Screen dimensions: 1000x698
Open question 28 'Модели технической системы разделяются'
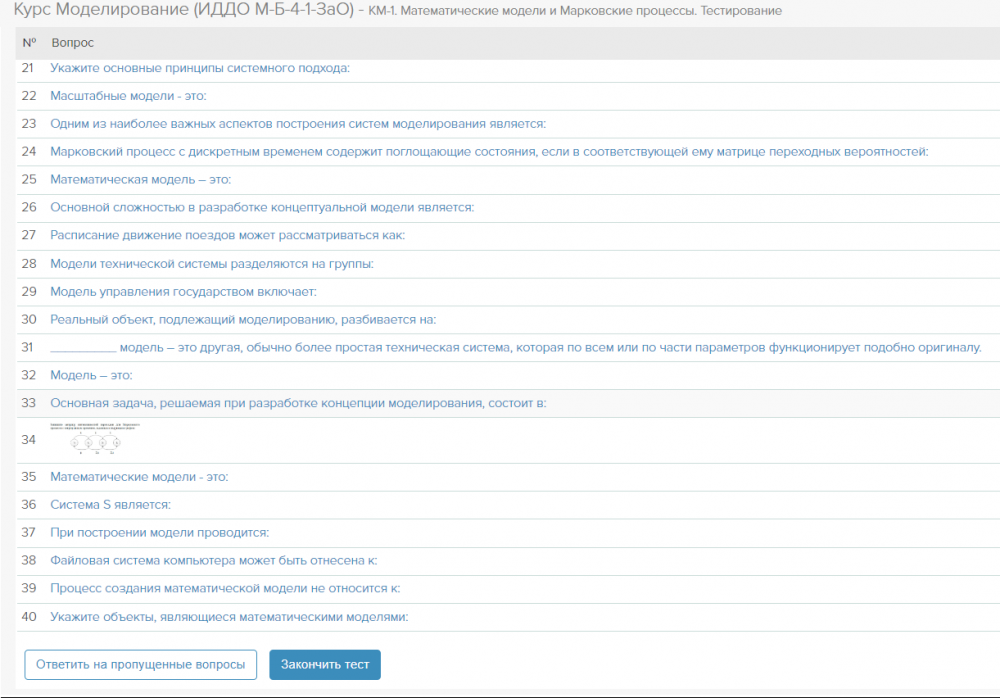click(x=212, y=264)
